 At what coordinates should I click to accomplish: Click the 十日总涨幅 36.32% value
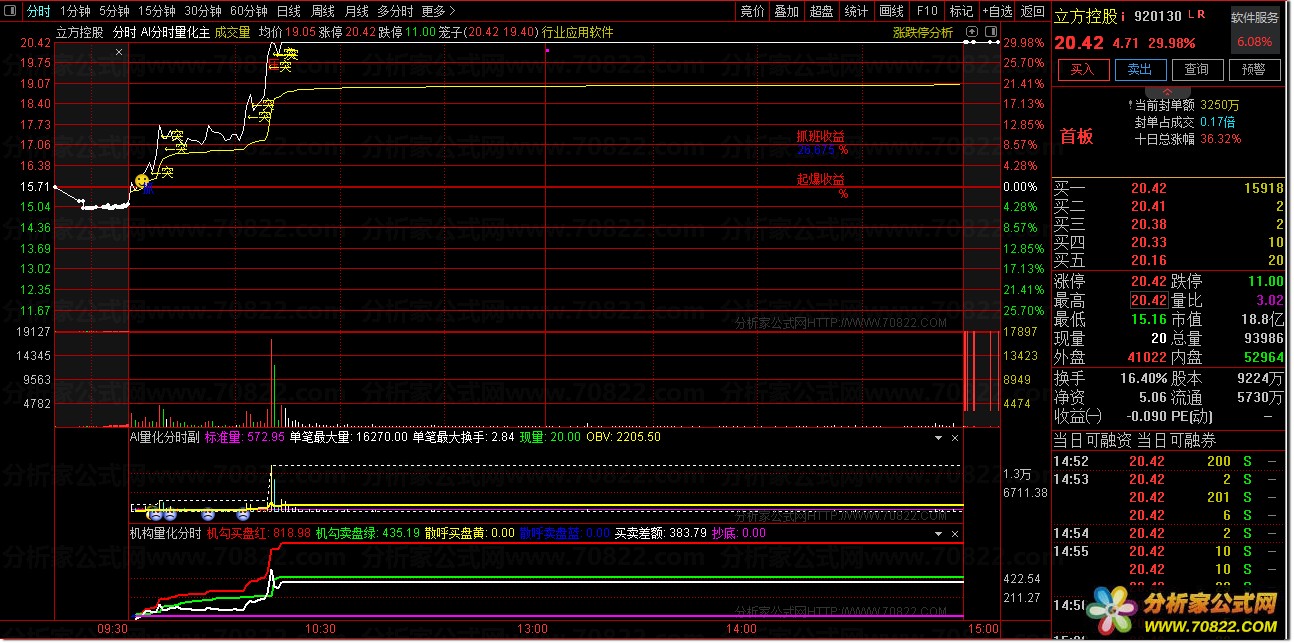coord(1220,138)
